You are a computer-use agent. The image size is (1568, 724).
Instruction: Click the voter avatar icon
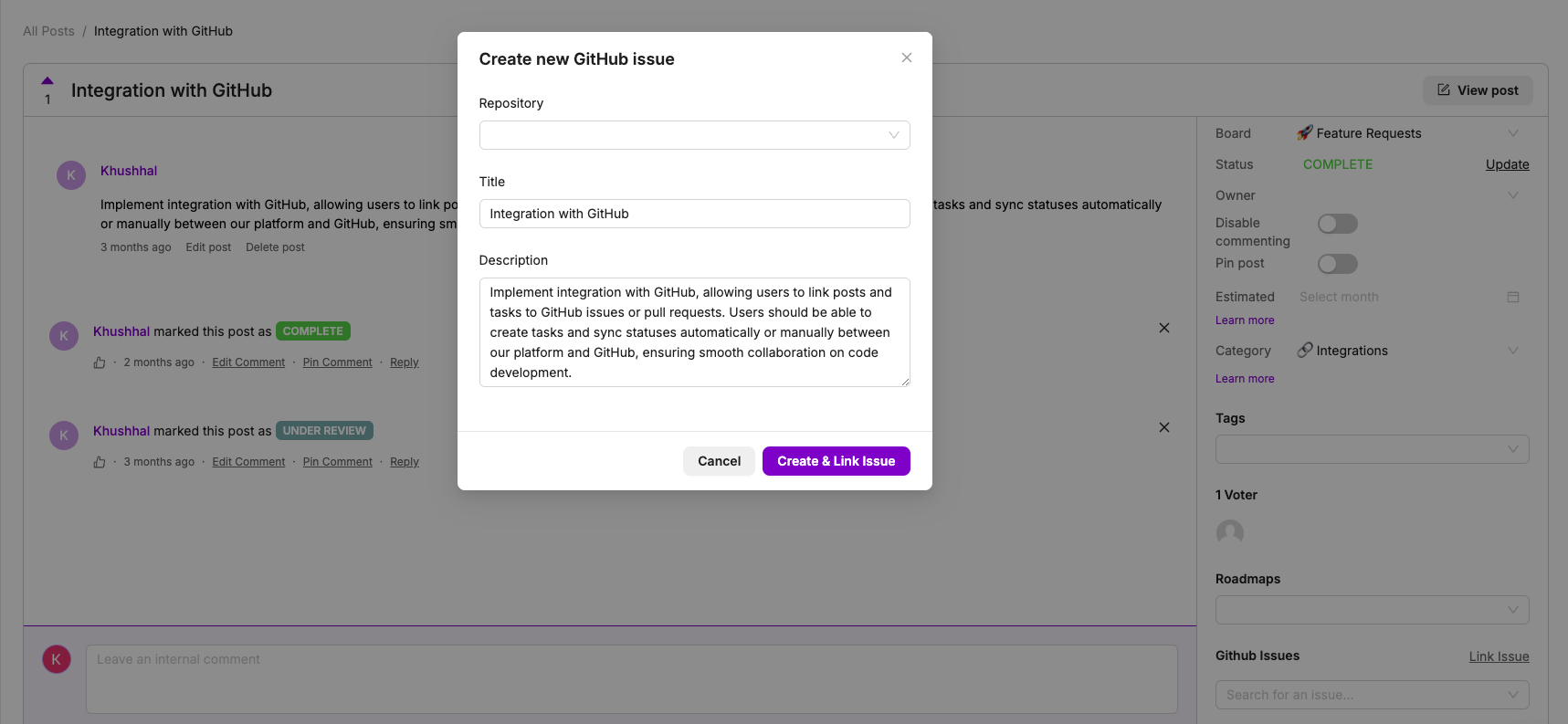coord(1229,532)
